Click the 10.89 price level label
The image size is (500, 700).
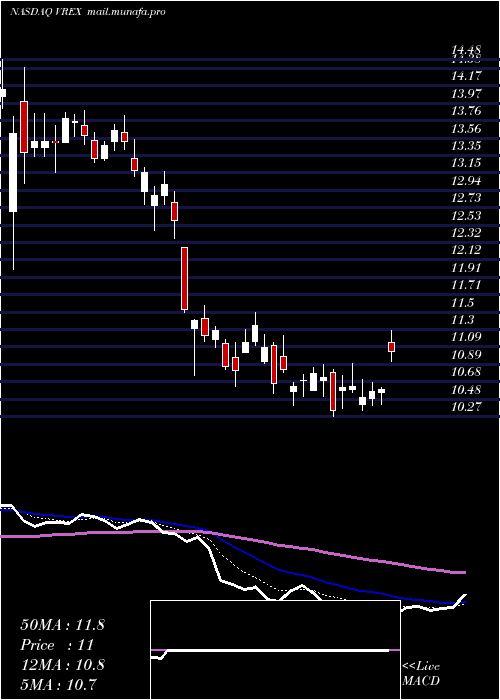[466, 355]
